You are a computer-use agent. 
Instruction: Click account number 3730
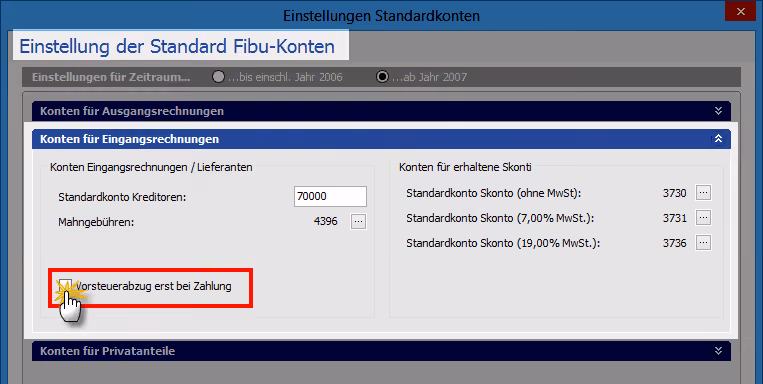674,193
